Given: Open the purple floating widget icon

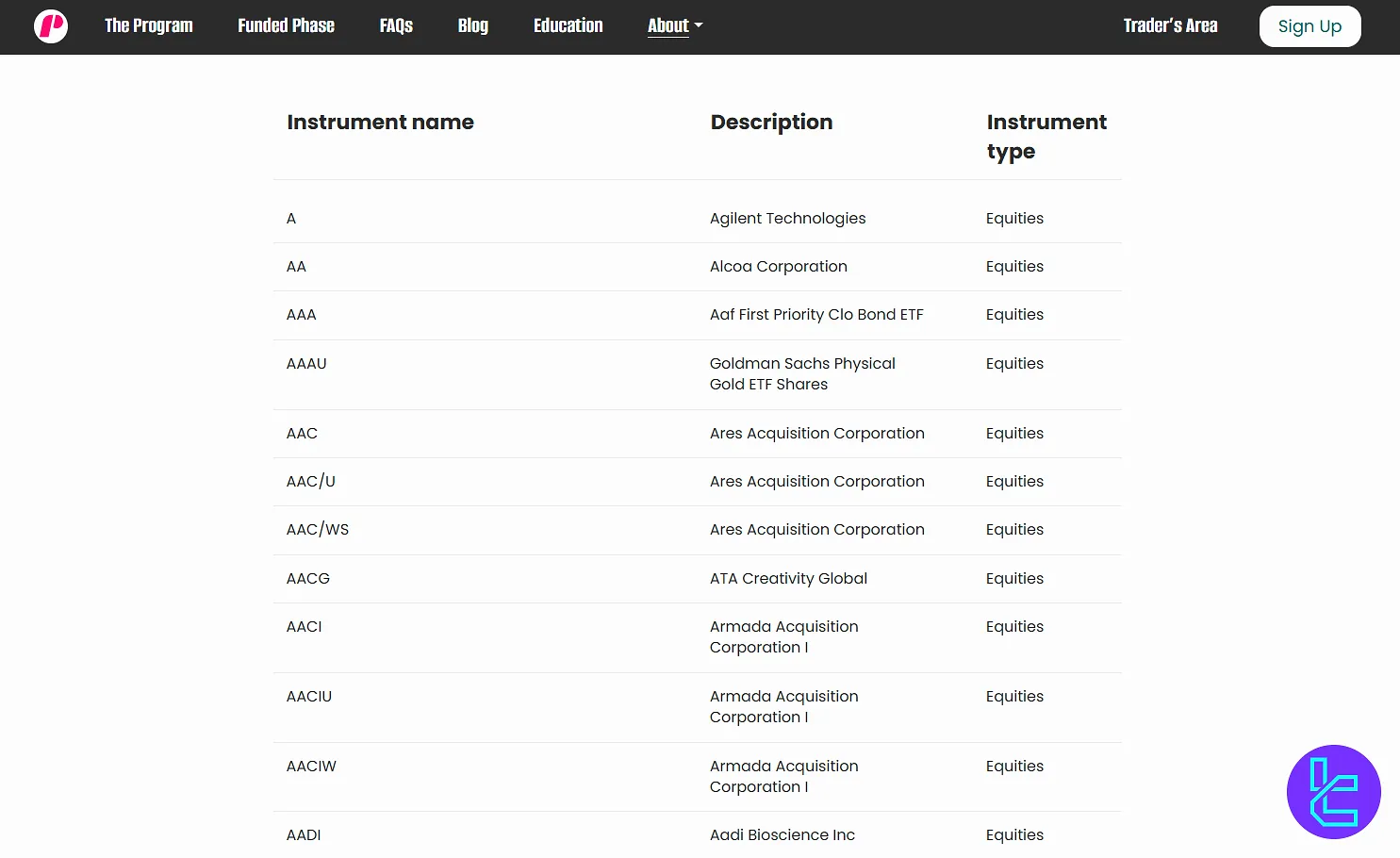Looking at the screenshot, I should coord(1333,792).
